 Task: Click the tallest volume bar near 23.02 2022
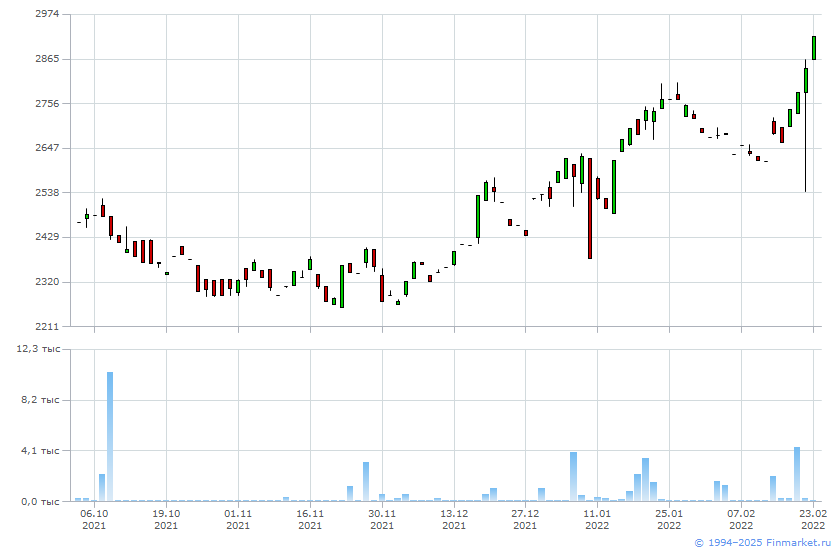[x=797, y=474]
